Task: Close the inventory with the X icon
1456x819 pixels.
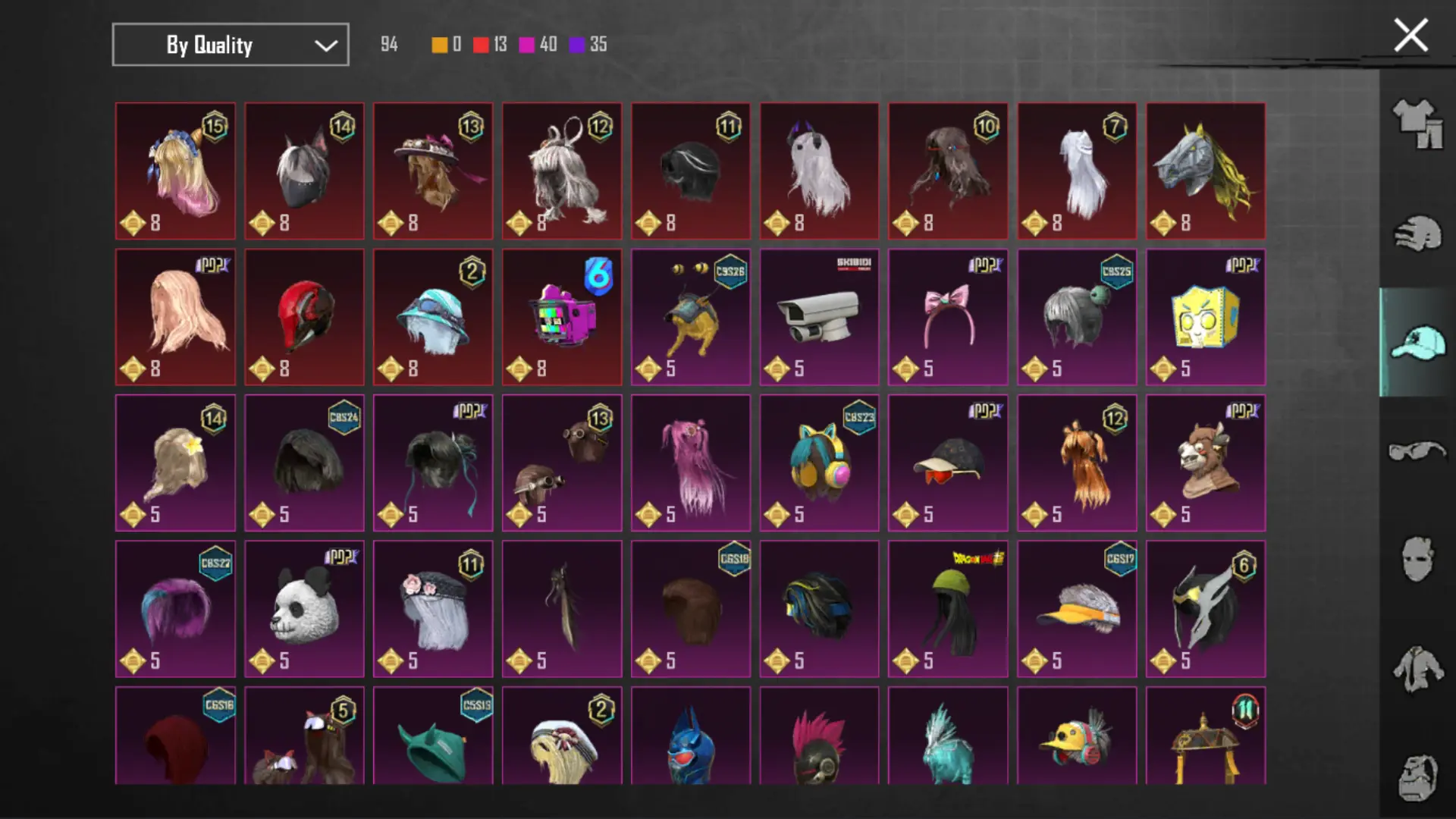Action: (x=1410, y=36)
